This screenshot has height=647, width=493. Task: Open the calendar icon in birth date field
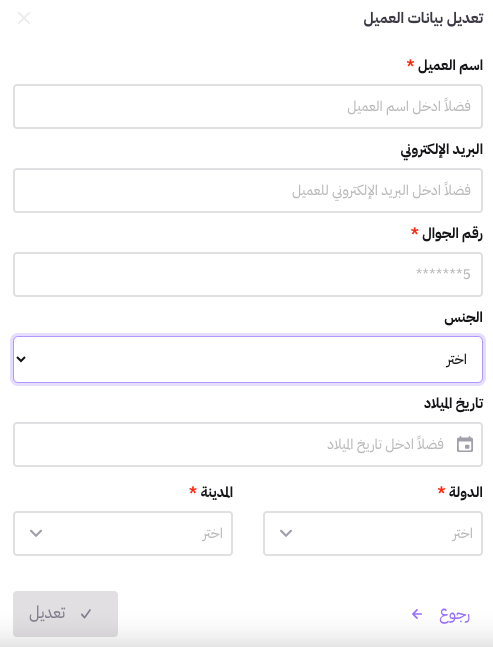(465, 444)
